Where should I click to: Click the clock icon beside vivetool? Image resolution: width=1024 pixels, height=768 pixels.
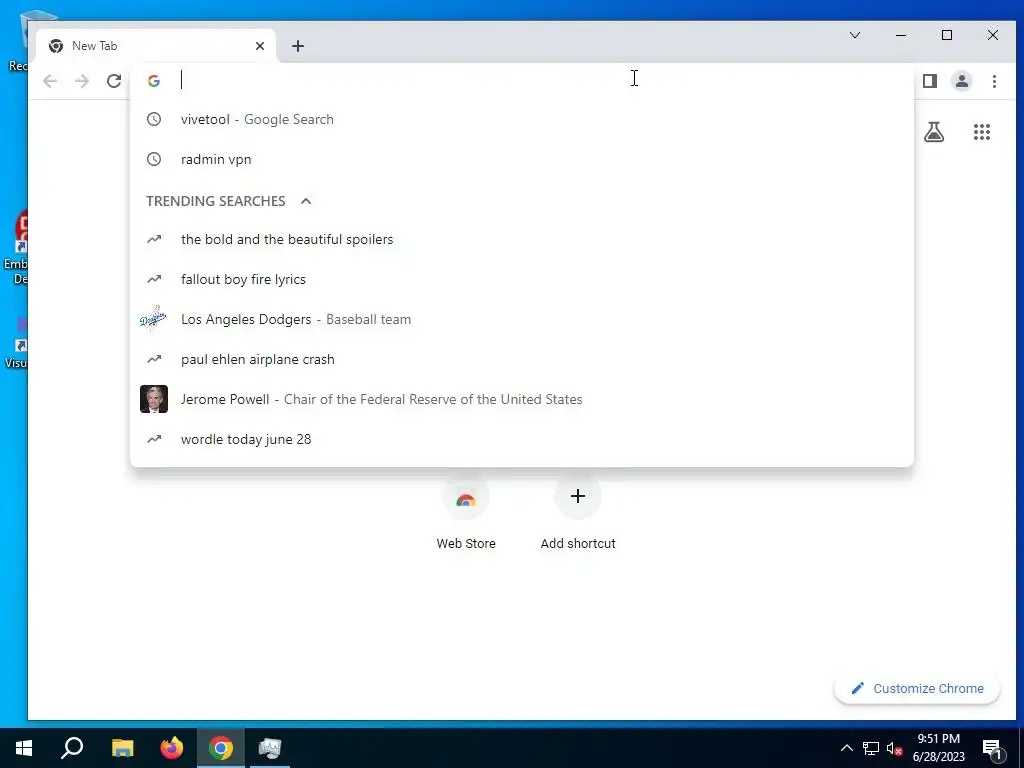pyautogui.click(x=154, y=120)
